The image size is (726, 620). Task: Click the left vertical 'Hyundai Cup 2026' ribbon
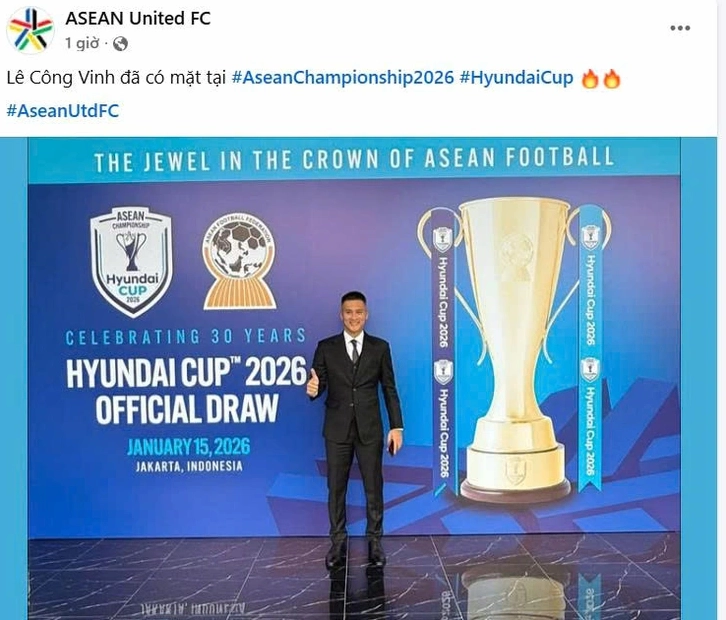(443, 353)
